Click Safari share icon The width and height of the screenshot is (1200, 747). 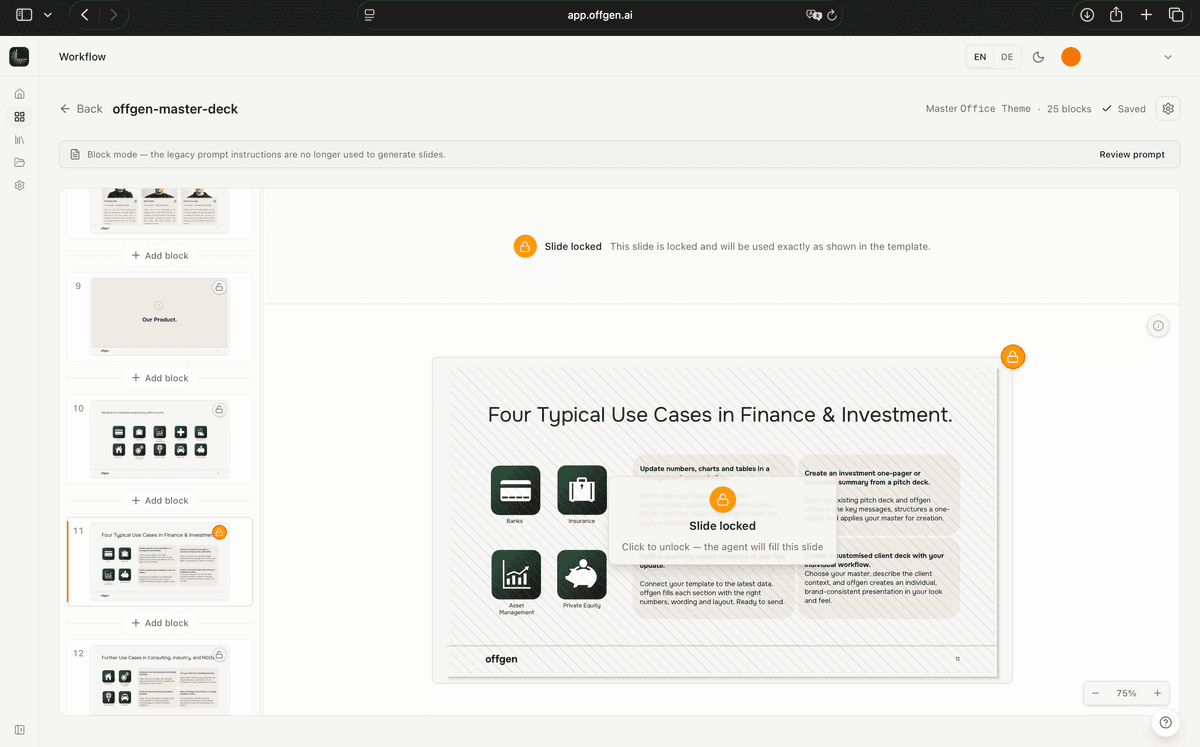pyautogui.click(x=1117, y=15)
